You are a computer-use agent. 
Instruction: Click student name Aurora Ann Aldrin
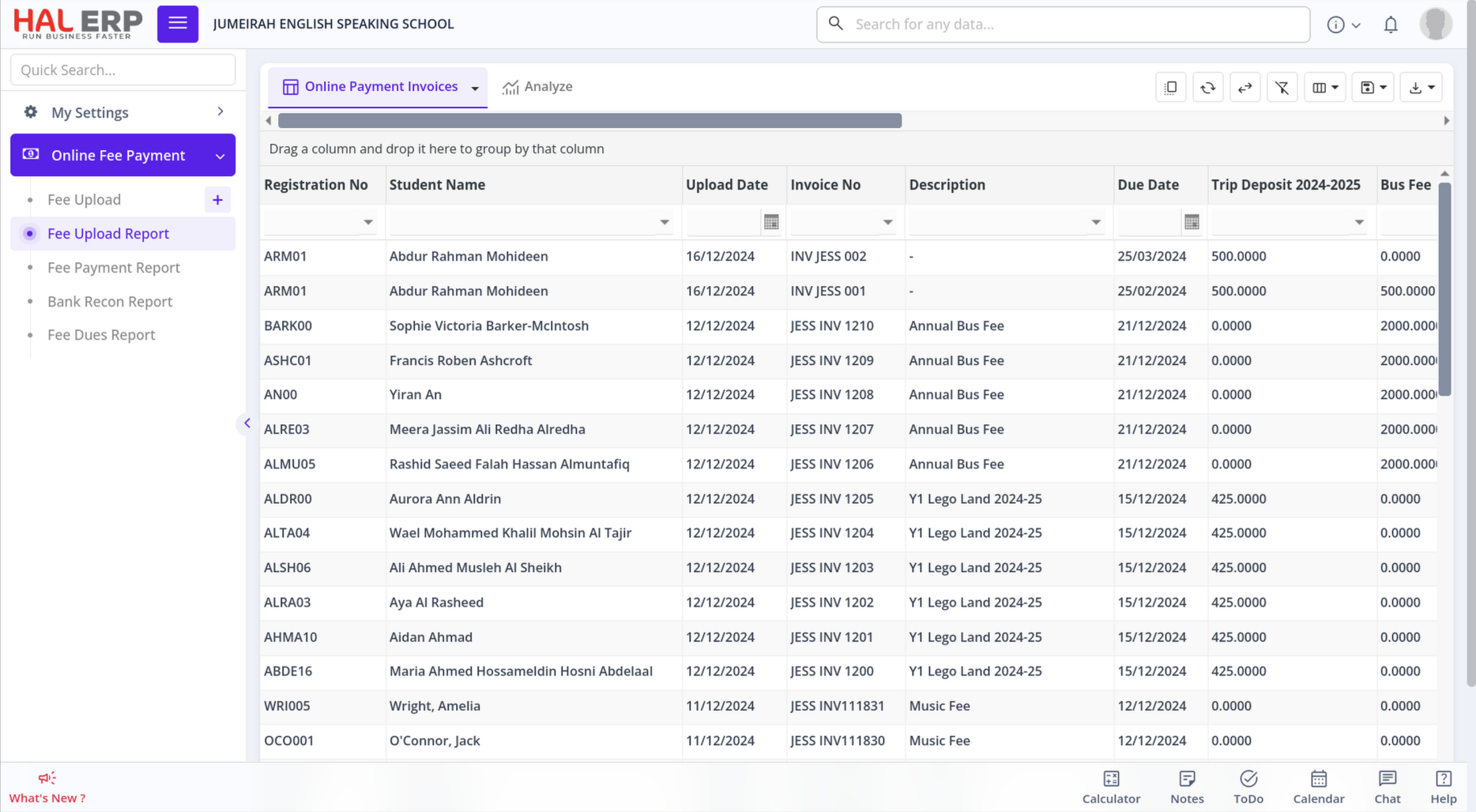pyautogui.click(x=445, y=499)
